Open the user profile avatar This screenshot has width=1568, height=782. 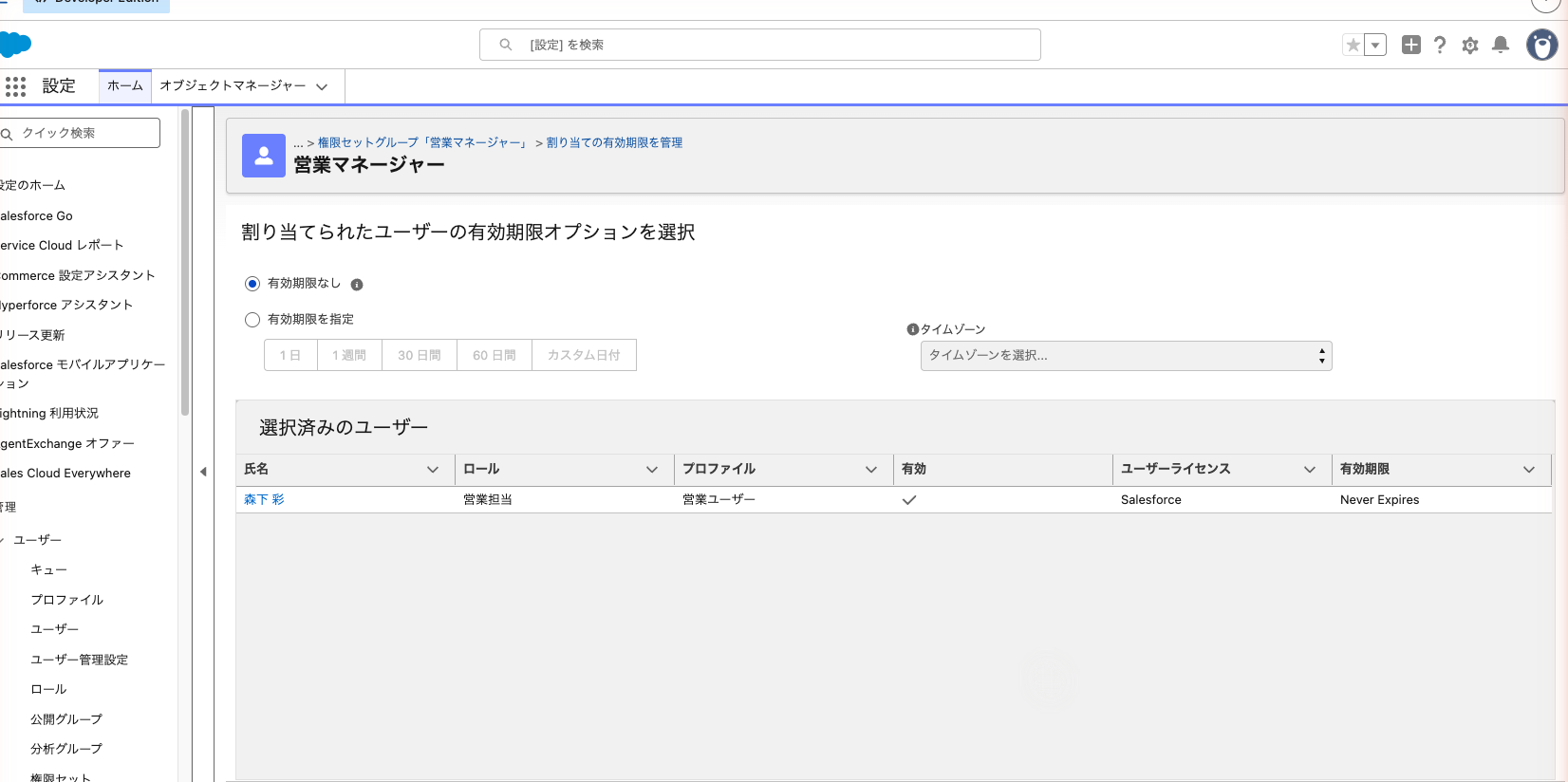click(x=1542, y=45)
